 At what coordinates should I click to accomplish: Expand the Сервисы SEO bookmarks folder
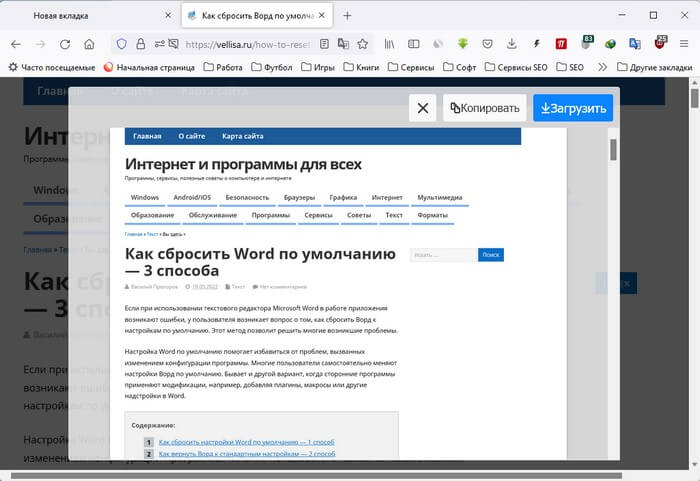click(x=516, y=67)
